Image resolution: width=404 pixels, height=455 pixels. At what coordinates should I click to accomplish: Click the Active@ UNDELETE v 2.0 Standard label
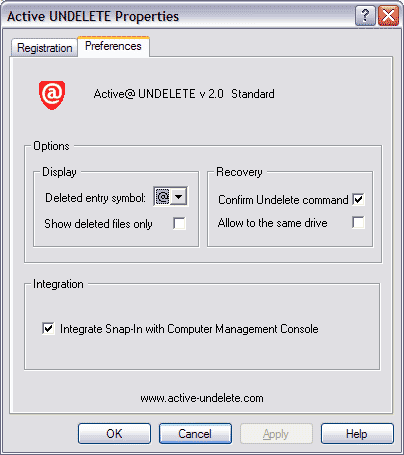(x=184, y=94)
